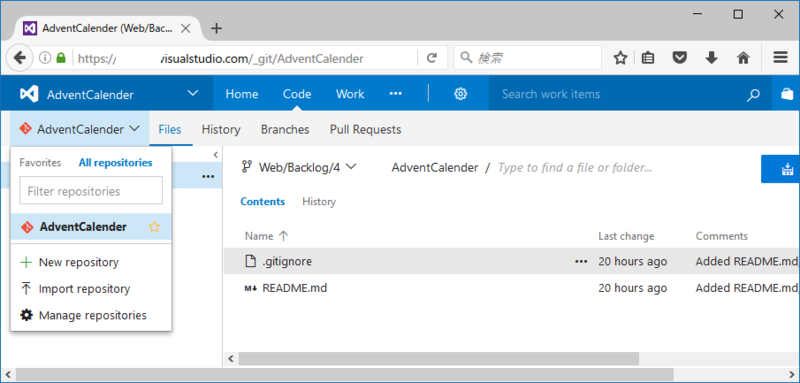Viewport: 800px width, 383px height.
Task: Open the Pull Requests tab
Action: click(365, 130)
